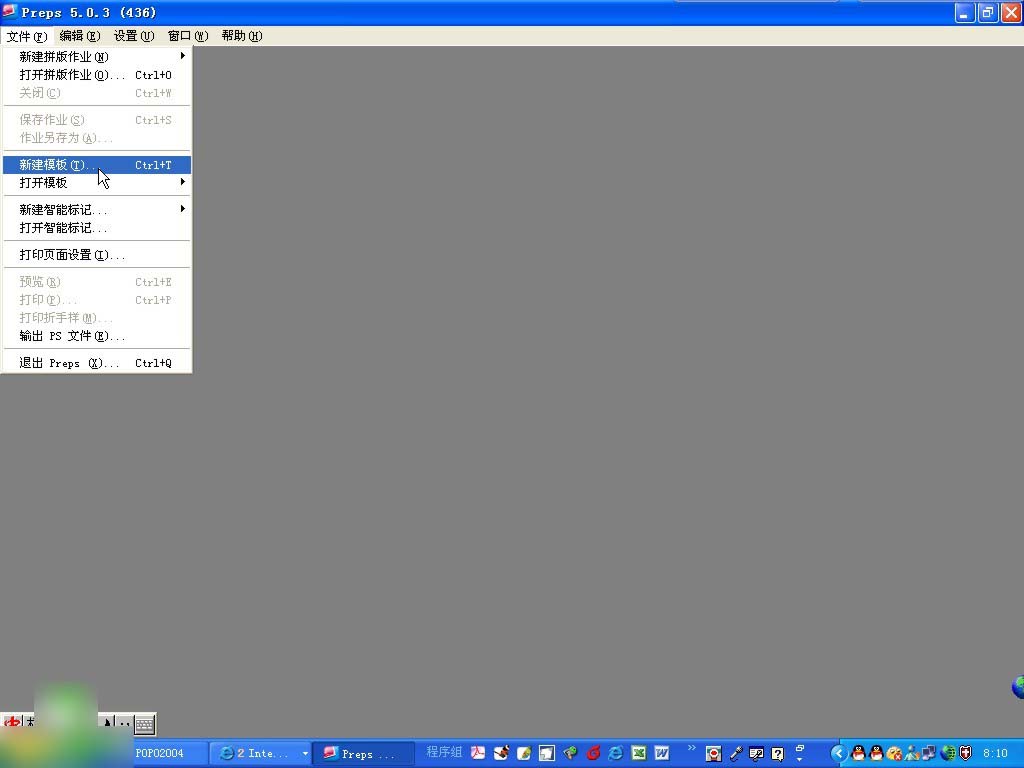Switch to POPO2004 taskbar button
The height and width of the screenshot is (768, 1024).
coord(171,754)
